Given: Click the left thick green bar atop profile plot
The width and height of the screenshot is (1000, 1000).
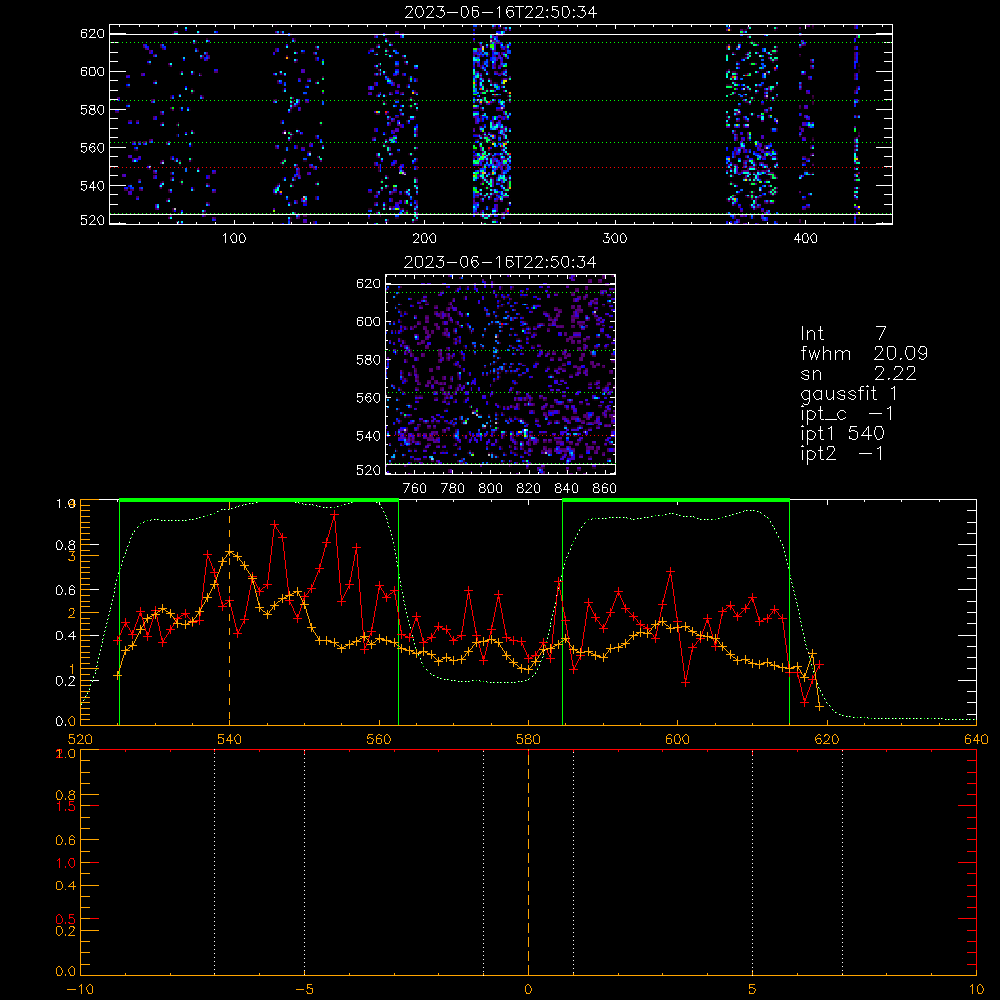Looking at the screenshot, I should (x=259, y=500).
